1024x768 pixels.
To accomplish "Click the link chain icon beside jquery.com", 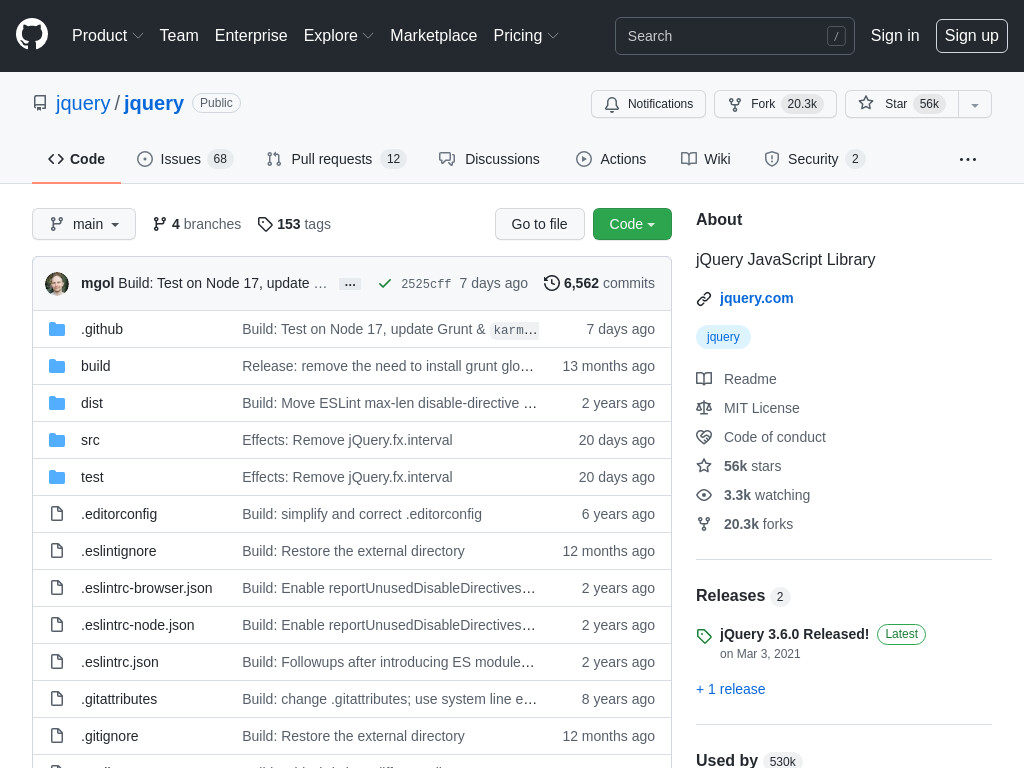I will click(704, 299).
